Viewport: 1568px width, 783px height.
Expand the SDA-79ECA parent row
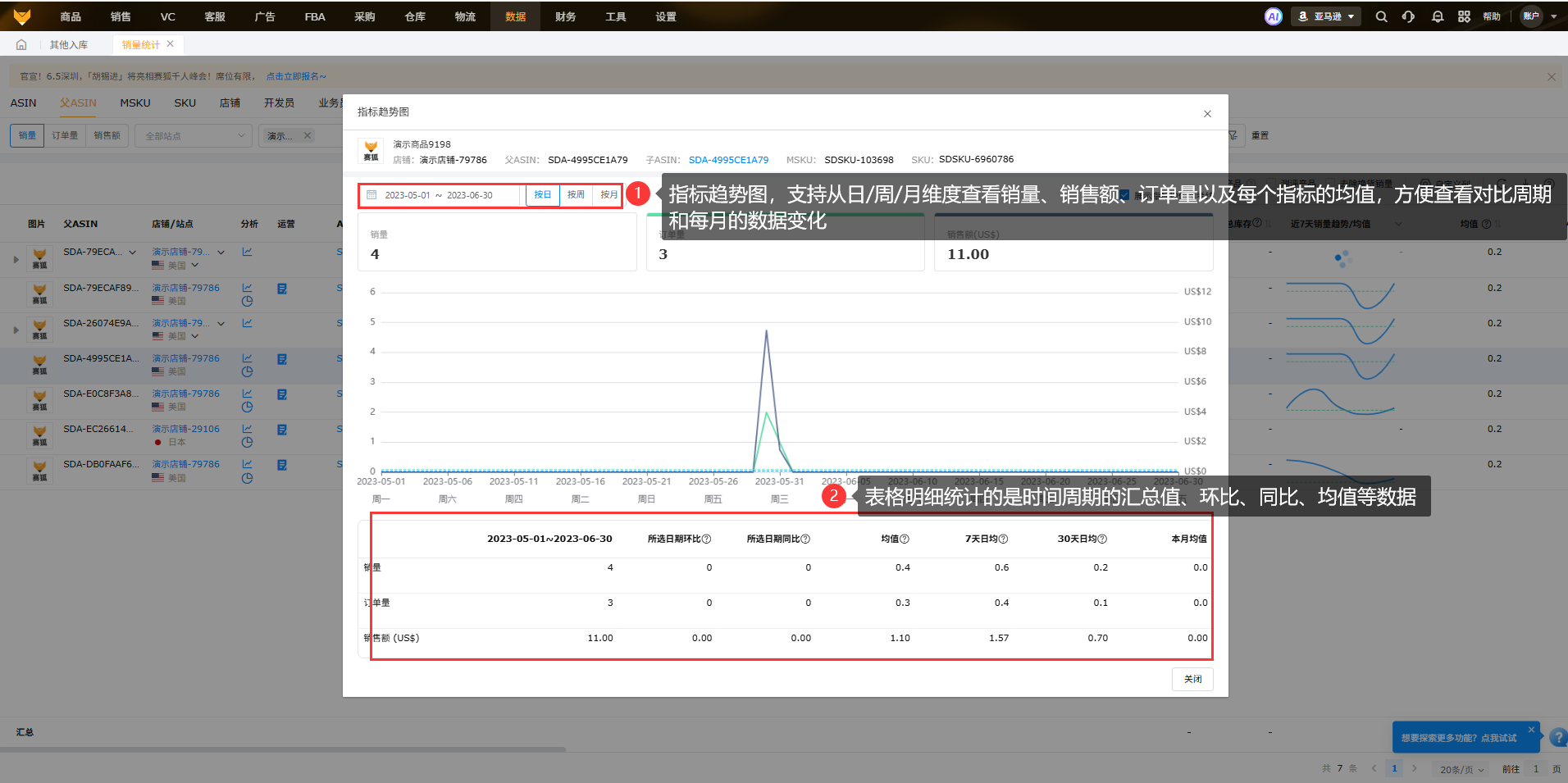16,259
